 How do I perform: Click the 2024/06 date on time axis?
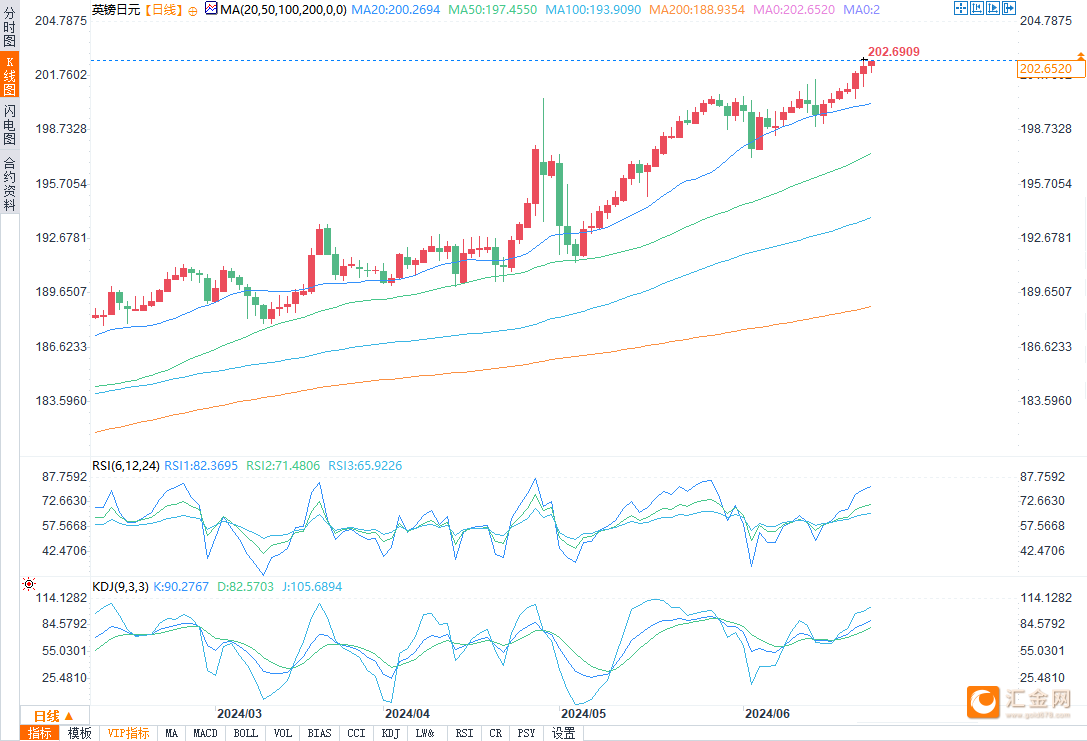pyautogui.click(x=767, y=713)
